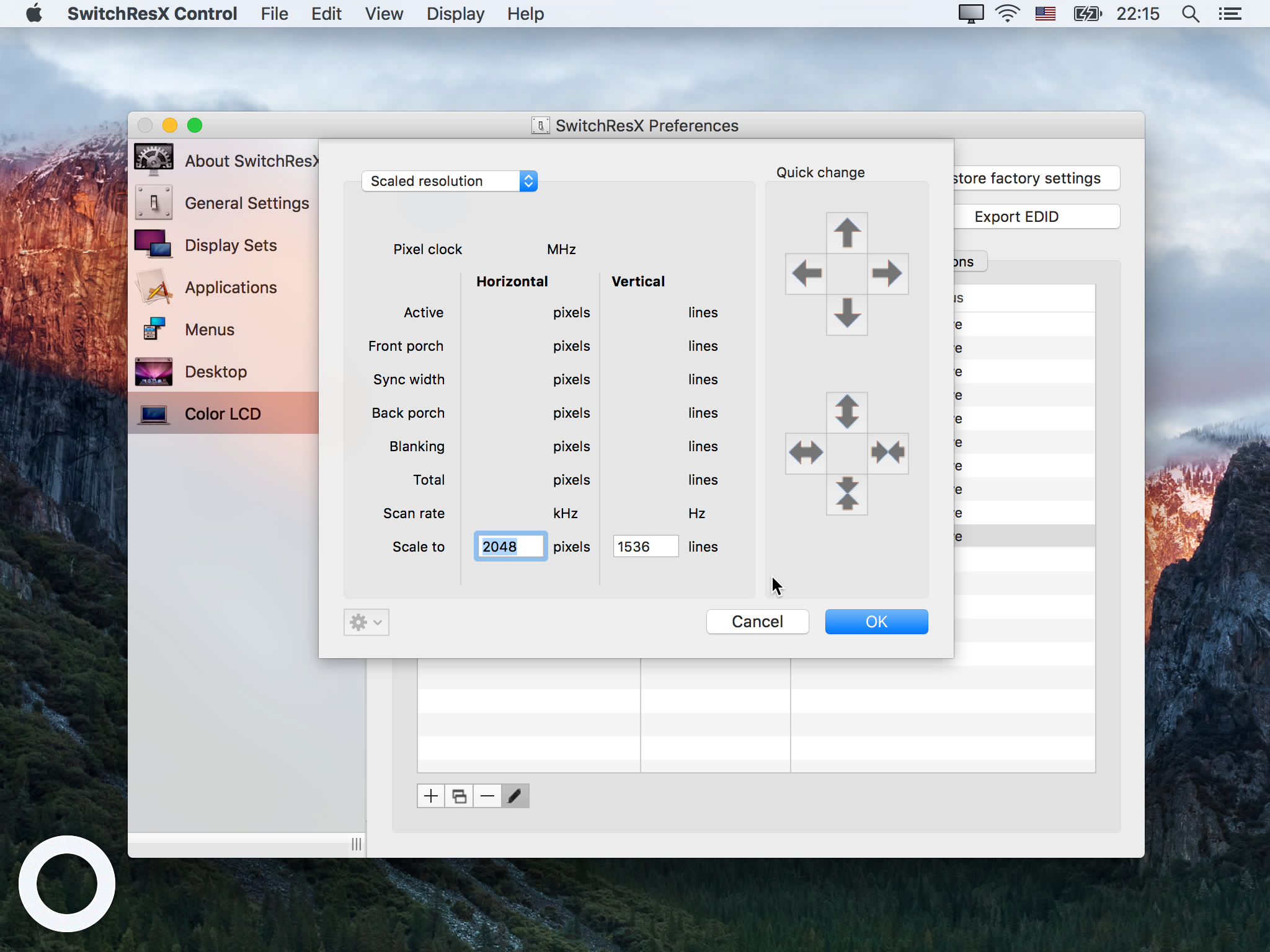
Task: Open the Edit menu
Action: tap(326, 14)
